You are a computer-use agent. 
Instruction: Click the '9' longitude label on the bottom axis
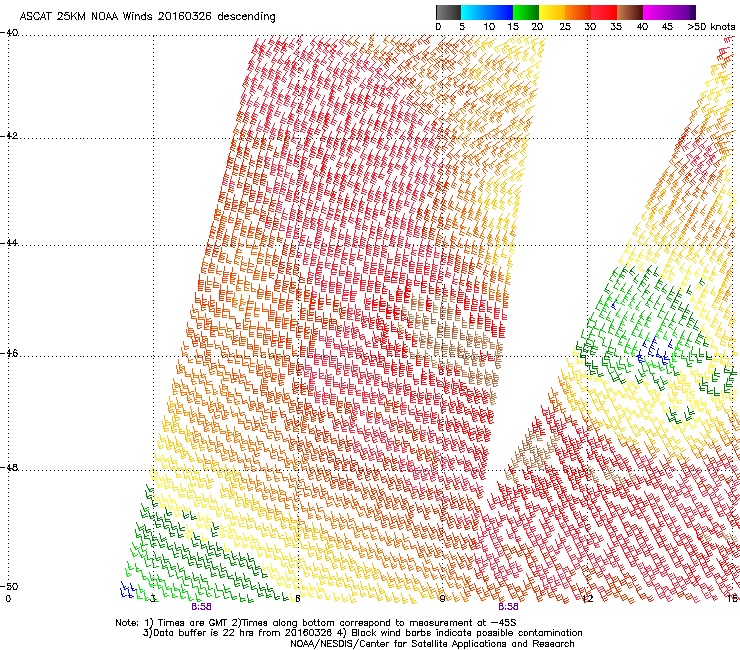pyautogui.click(x=442, y=599)
